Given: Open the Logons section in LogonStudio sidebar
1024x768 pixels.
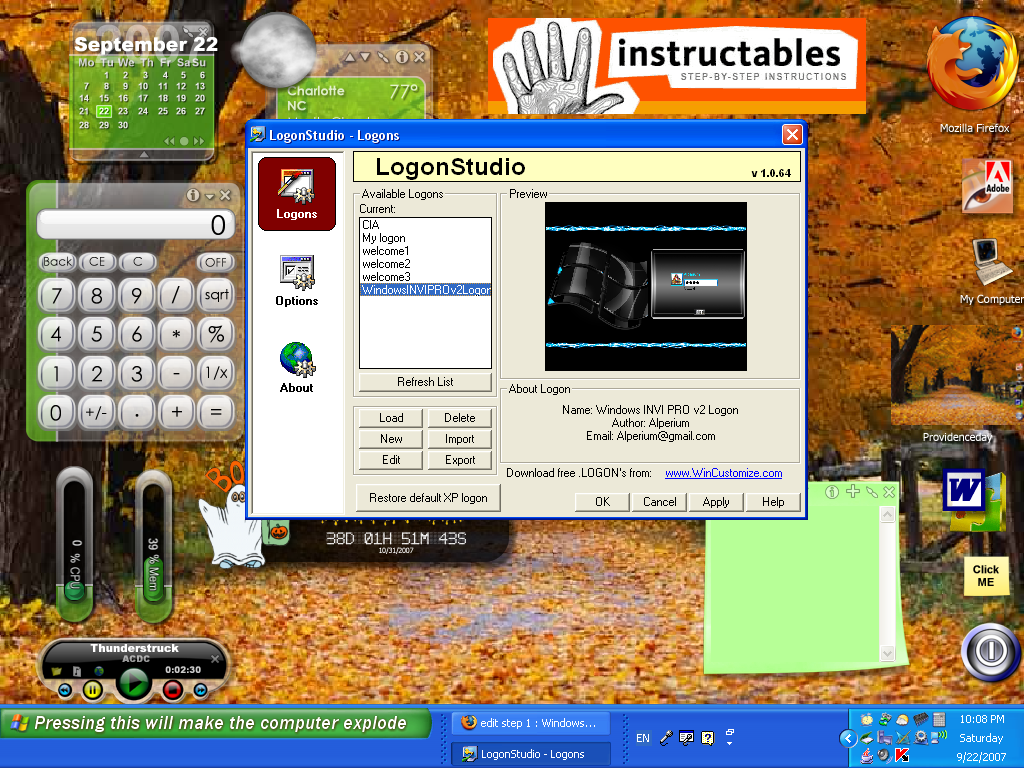Looking at the screenshot, I should 296,193.
